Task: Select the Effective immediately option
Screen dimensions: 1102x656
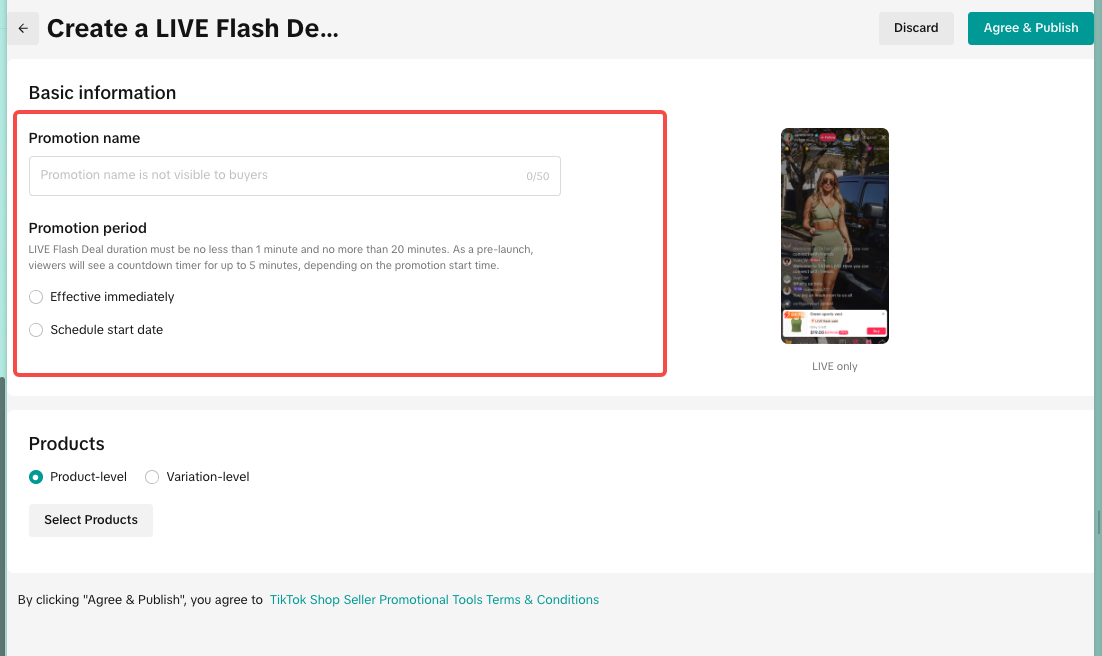Action: pyautogui.click(x=37, y=297)
